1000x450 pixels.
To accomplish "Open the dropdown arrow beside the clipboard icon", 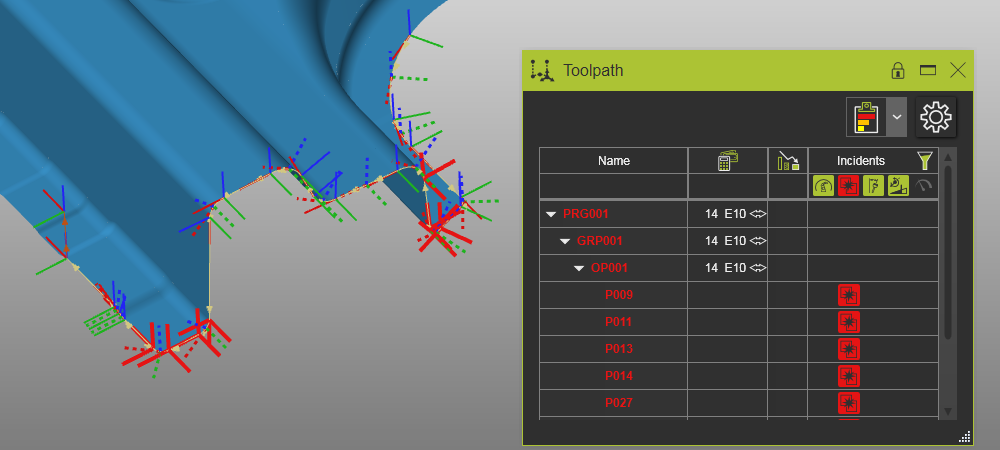I will 897,117.
